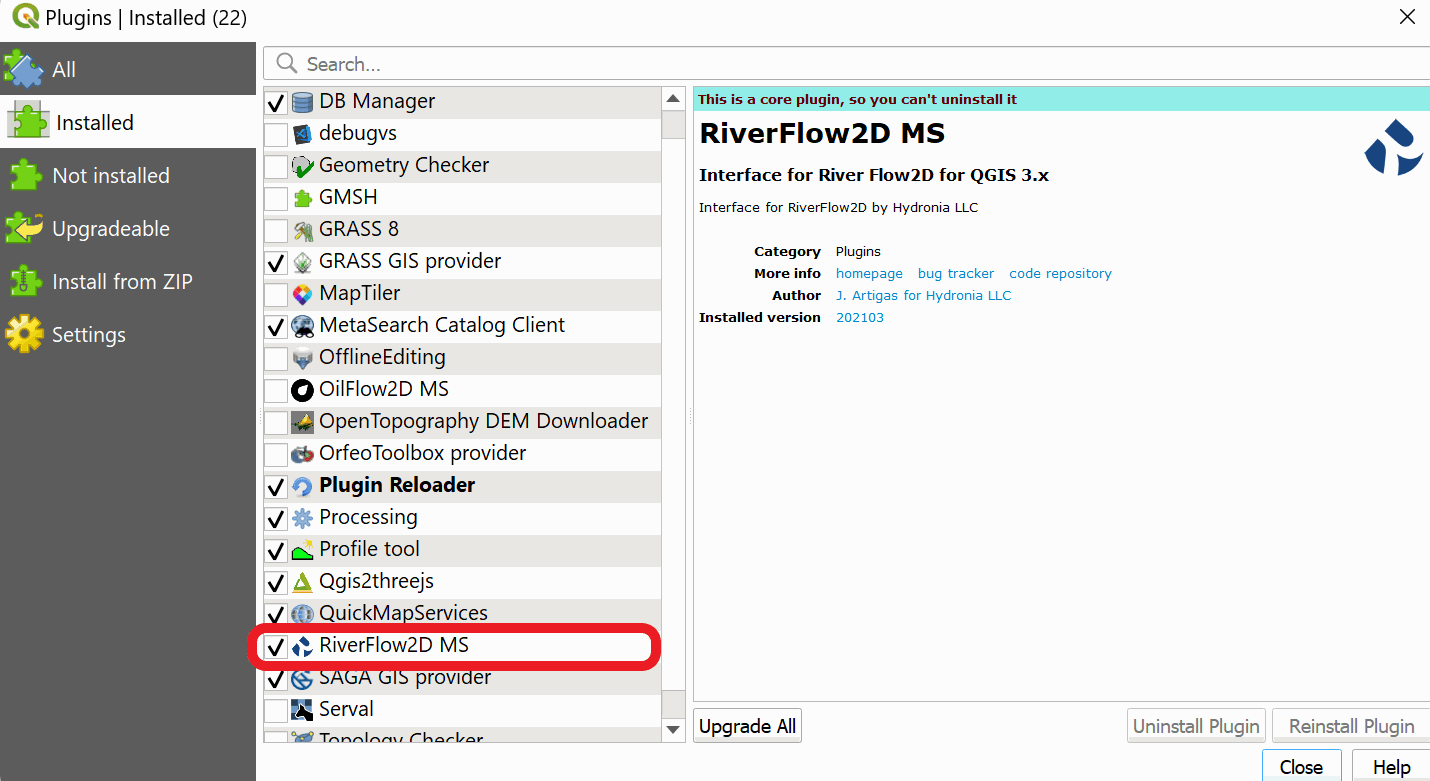Viewport: 1430px width, 781px height.
Task: Click the Plugin Reloader icon
Action: pos(302,486)
